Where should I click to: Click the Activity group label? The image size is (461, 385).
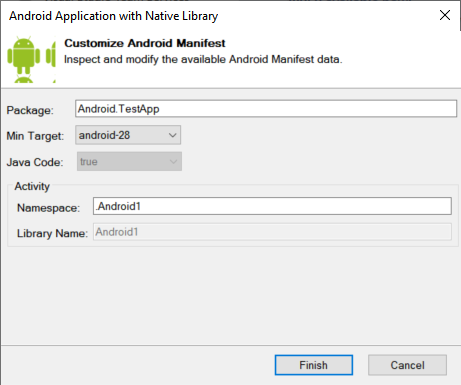point(32,186)
